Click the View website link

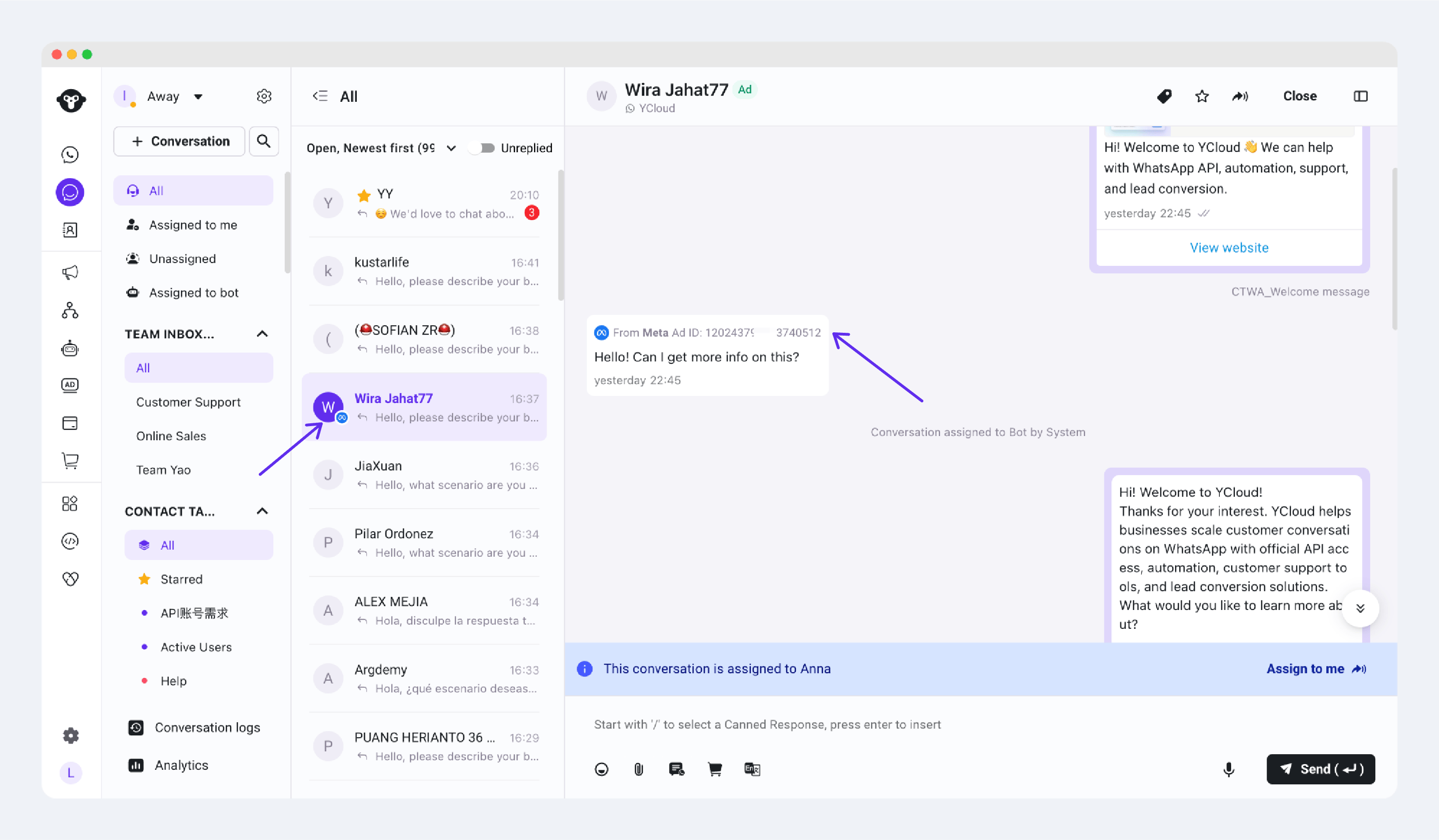coord(1229,247)
